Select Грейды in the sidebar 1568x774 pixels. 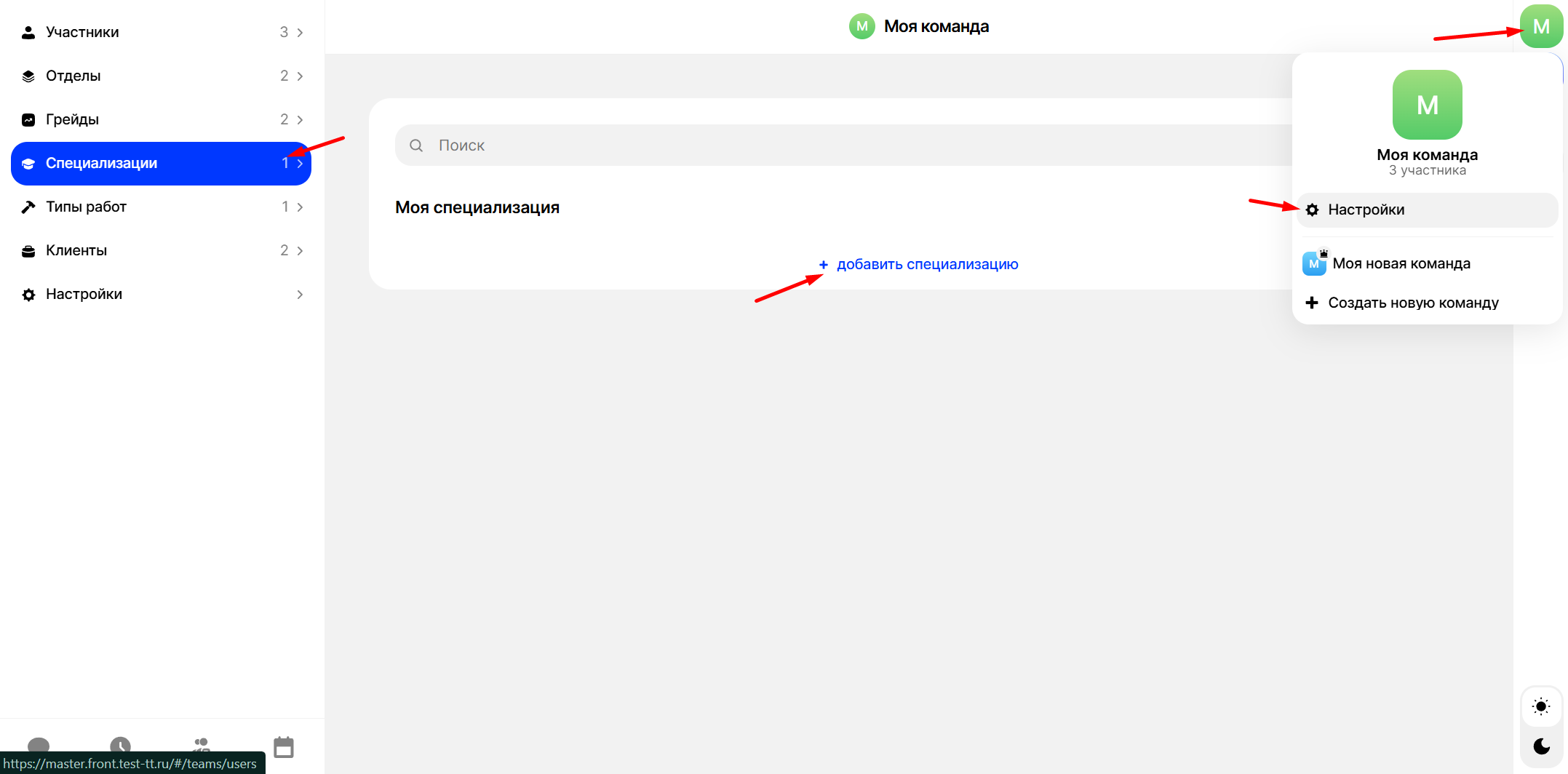point(72,120)
